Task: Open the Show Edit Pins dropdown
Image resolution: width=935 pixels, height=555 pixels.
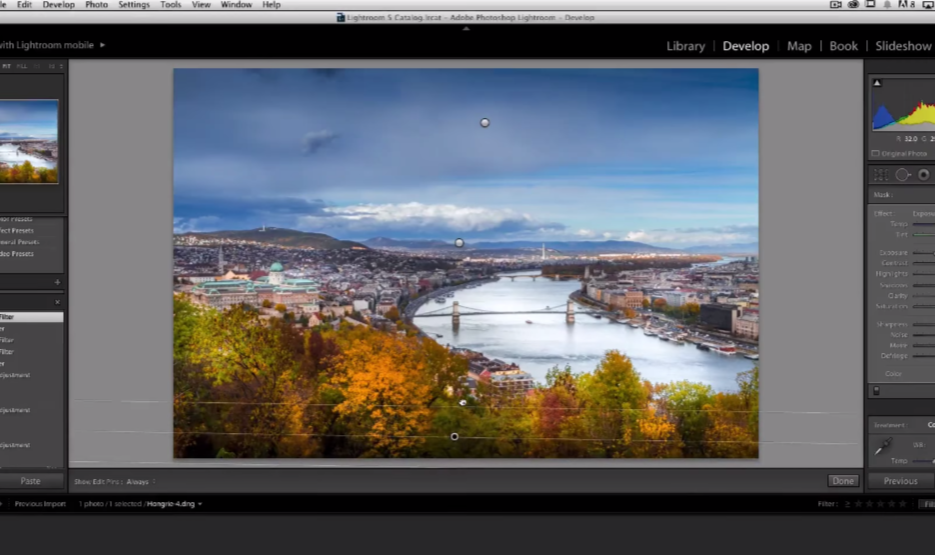Action: tap(139, 482)
